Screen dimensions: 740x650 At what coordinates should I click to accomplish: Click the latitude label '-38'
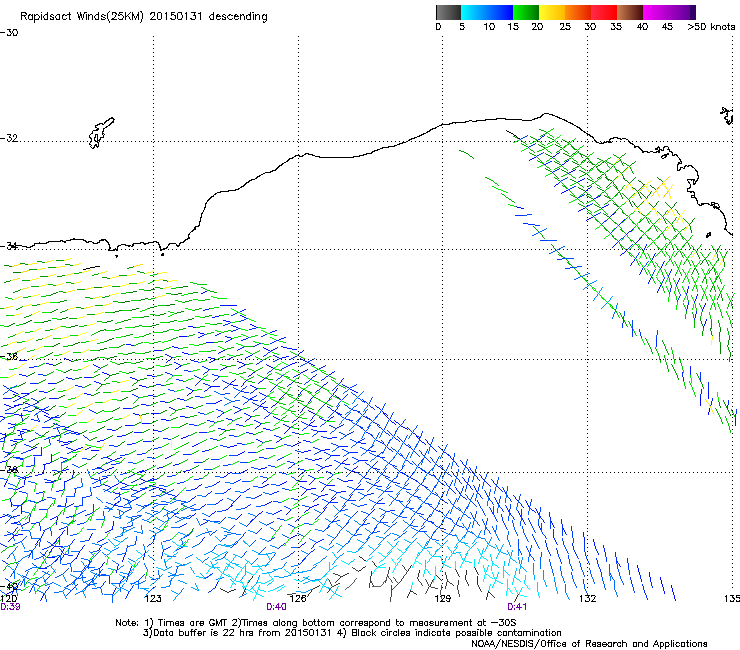(x=9, y=470)
